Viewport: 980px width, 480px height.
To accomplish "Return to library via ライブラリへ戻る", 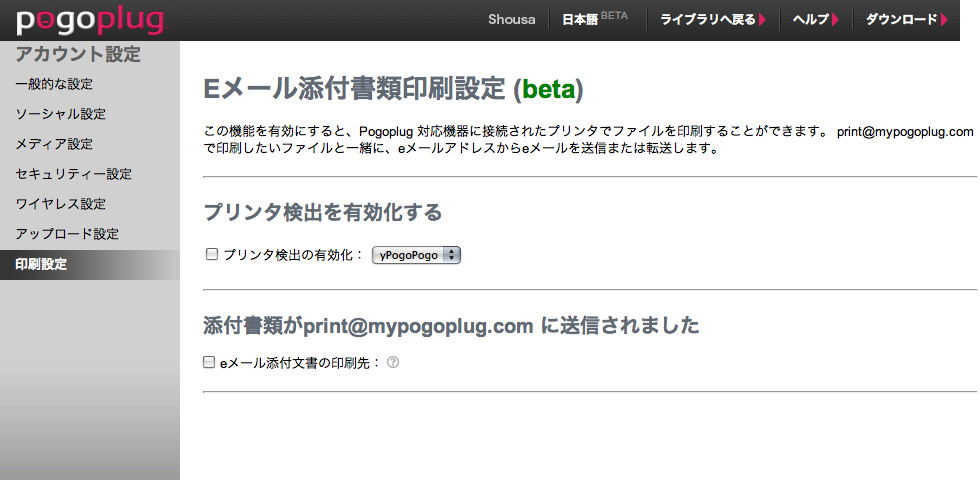I will (707, 19).
